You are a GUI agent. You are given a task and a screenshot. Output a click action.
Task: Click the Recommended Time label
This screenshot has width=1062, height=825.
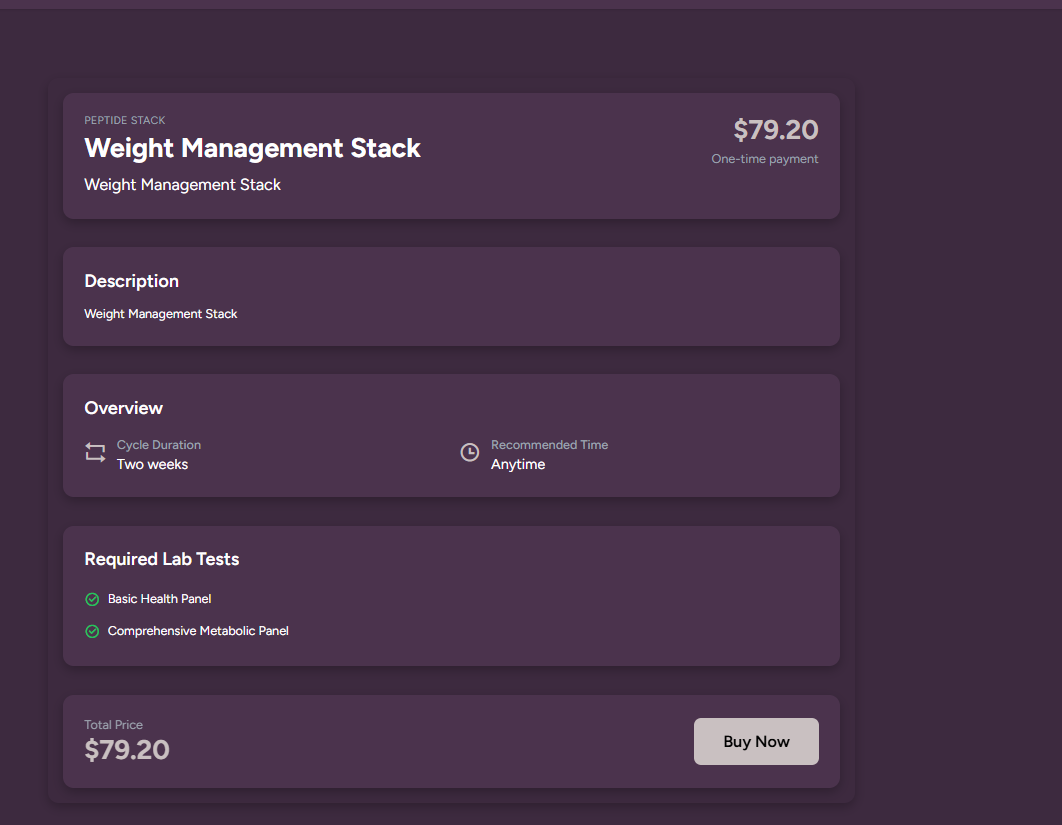tap(549, 445)
